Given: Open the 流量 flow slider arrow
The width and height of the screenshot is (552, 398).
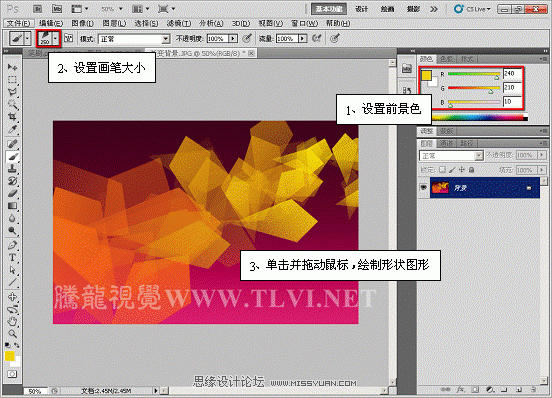Looking at the screenshot, I should click(302, 38).
